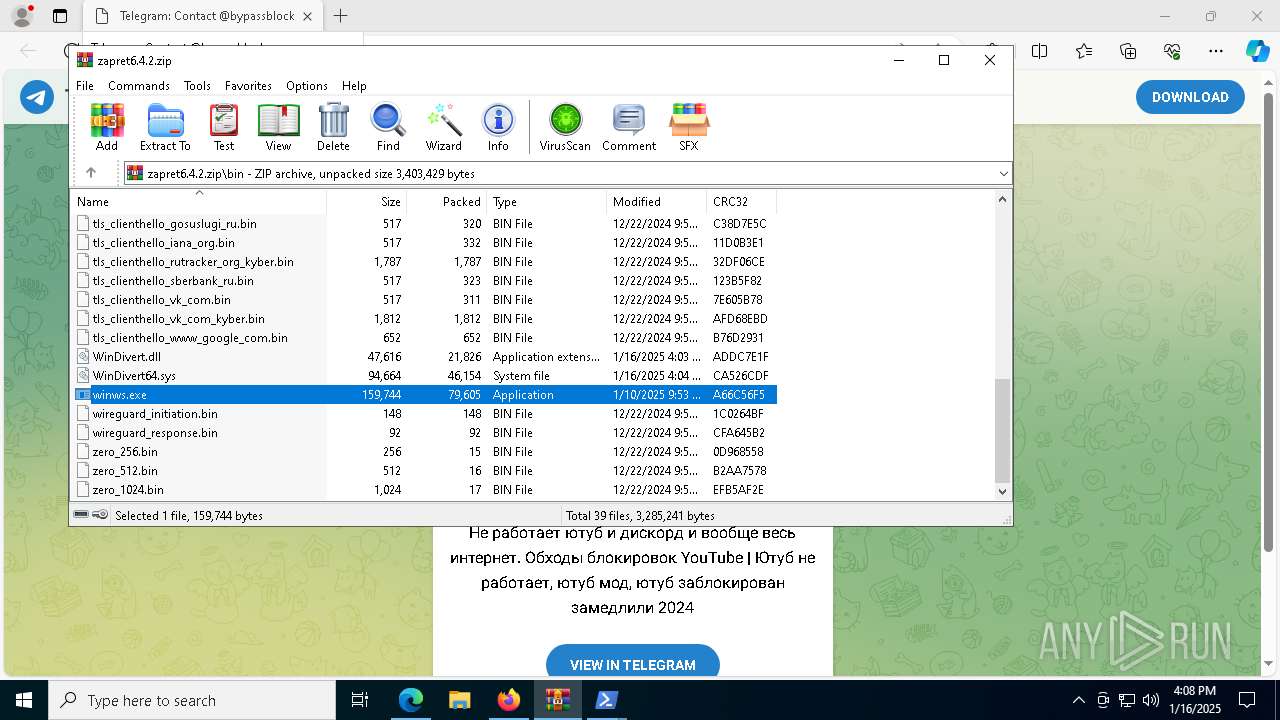Create an SFX archive
This screenshot has height=720, width=1280.
point(689,127)
